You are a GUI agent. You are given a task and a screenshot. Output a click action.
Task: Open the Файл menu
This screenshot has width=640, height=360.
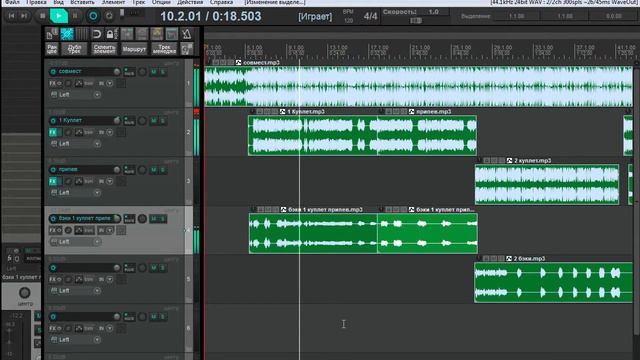[x=12, y=2]
